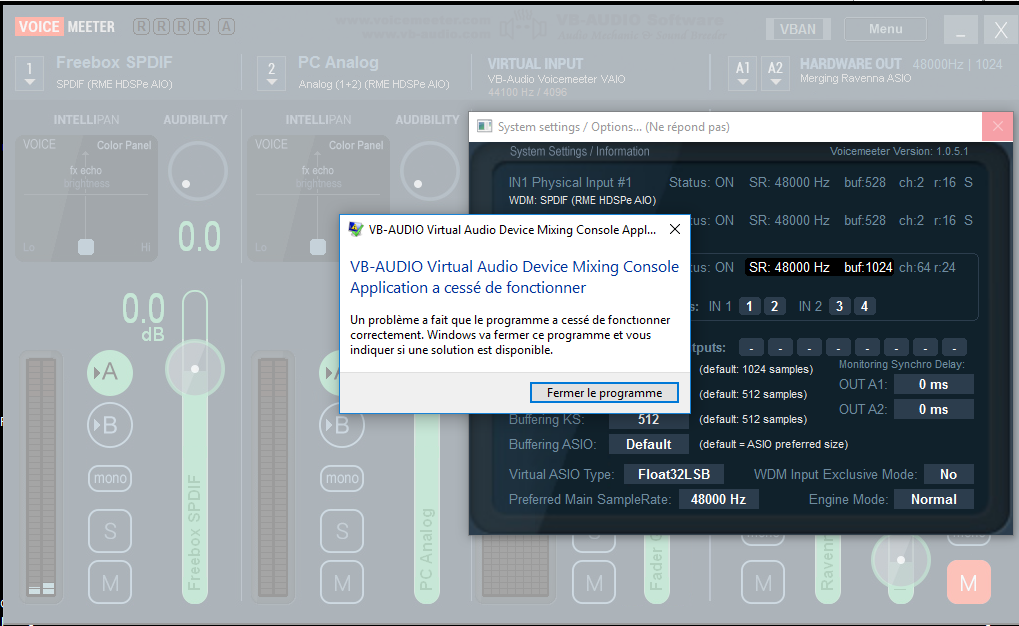Click the PC Analog Intellipan Color Panel handle
This screenshot has height=626, width=1019.
tap(318, 247)
